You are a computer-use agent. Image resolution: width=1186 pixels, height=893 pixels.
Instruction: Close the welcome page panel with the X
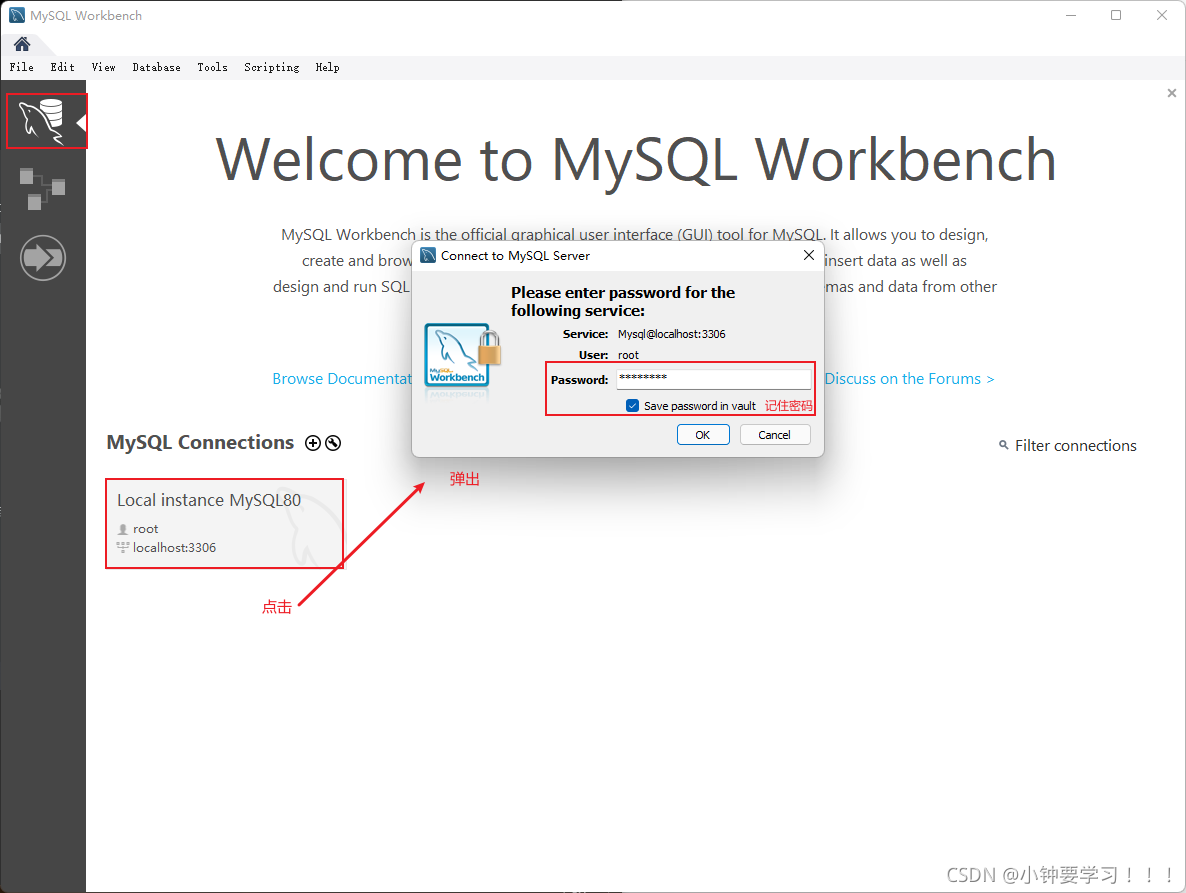point(1172,93)
